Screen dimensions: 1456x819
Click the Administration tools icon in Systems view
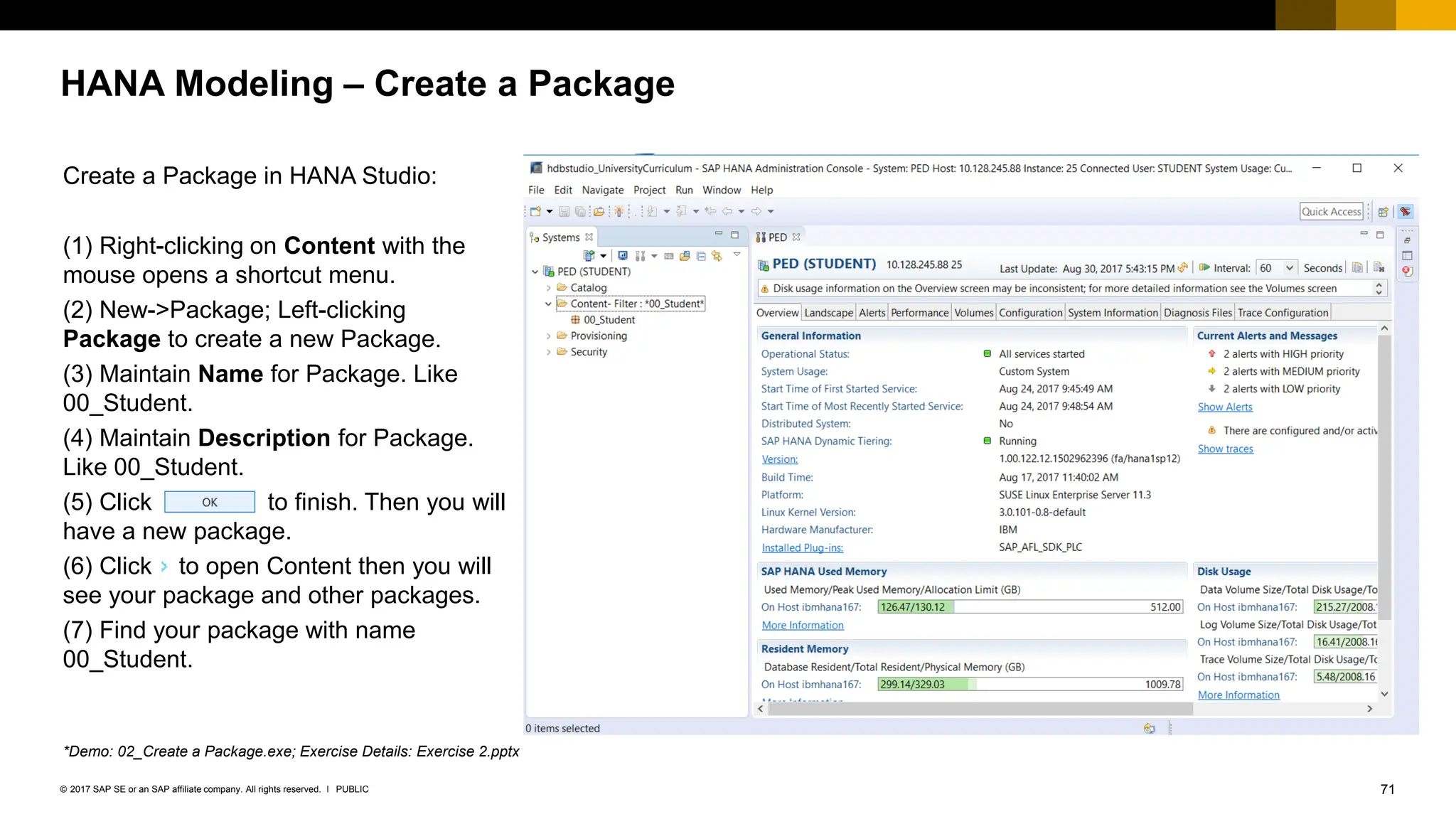pyautogui.click(x=640, y=256)
